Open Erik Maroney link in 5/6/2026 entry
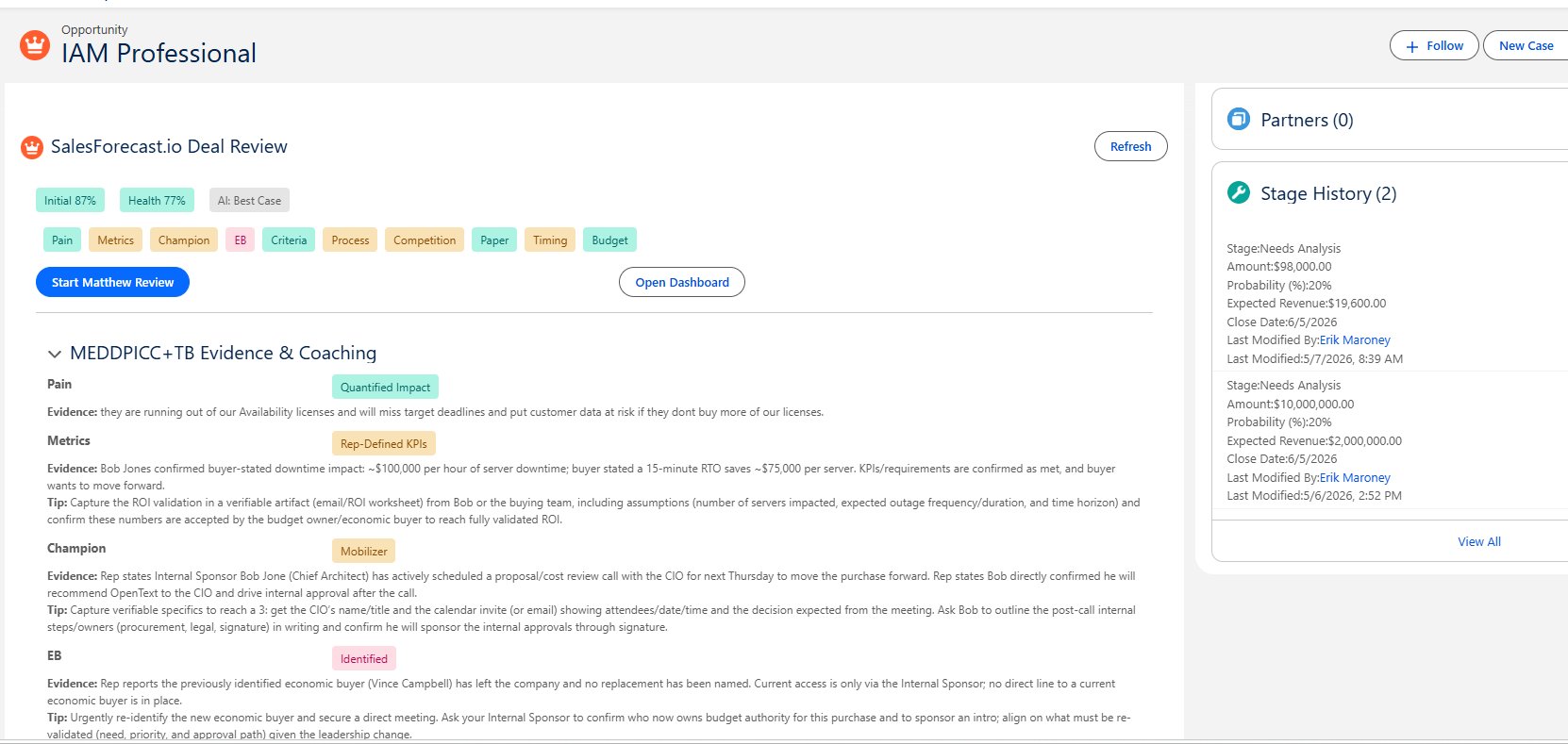The image size is (1568, 744). click(x=1355, y=478)
